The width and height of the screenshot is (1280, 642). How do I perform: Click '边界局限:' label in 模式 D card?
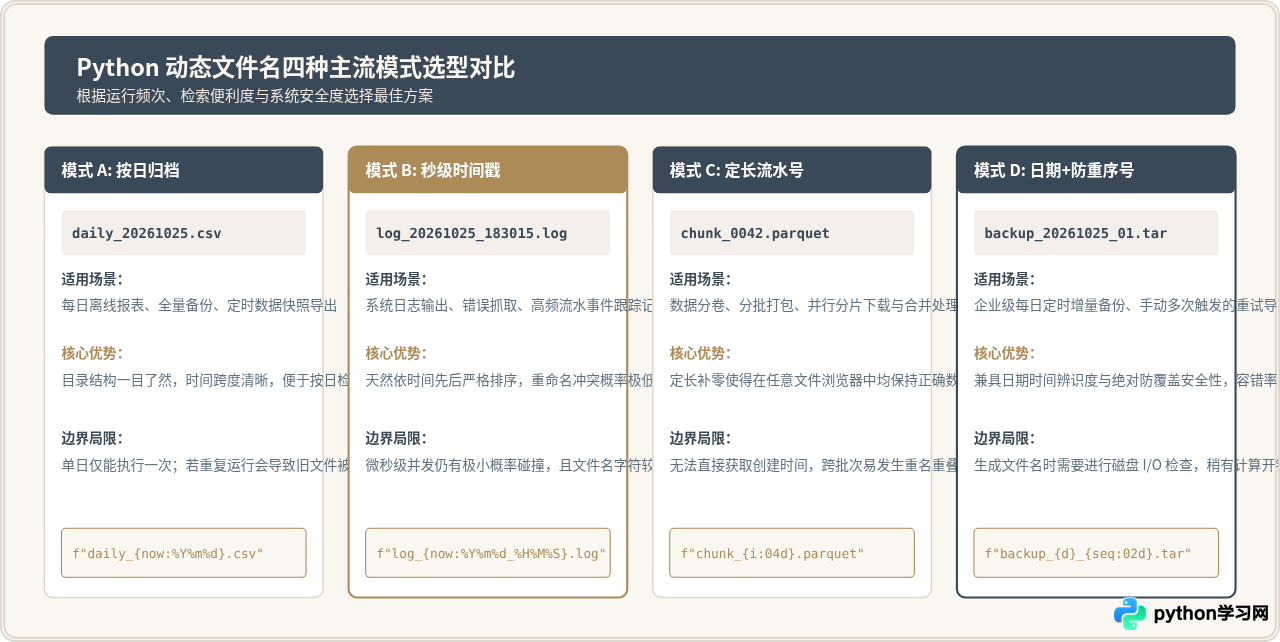[x=1004, y=439]
